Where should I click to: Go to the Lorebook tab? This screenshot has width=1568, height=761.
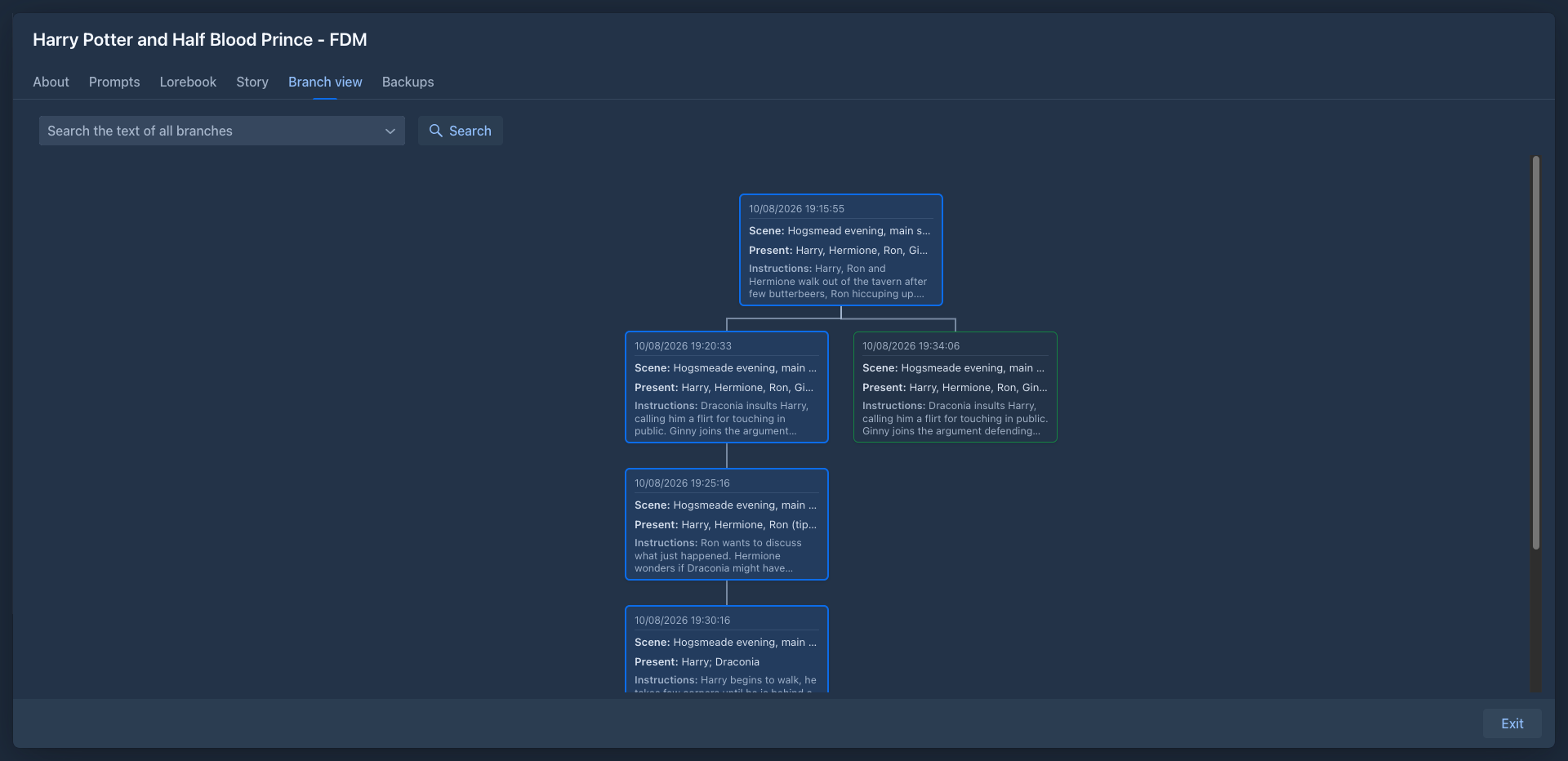tap(188, 82)
